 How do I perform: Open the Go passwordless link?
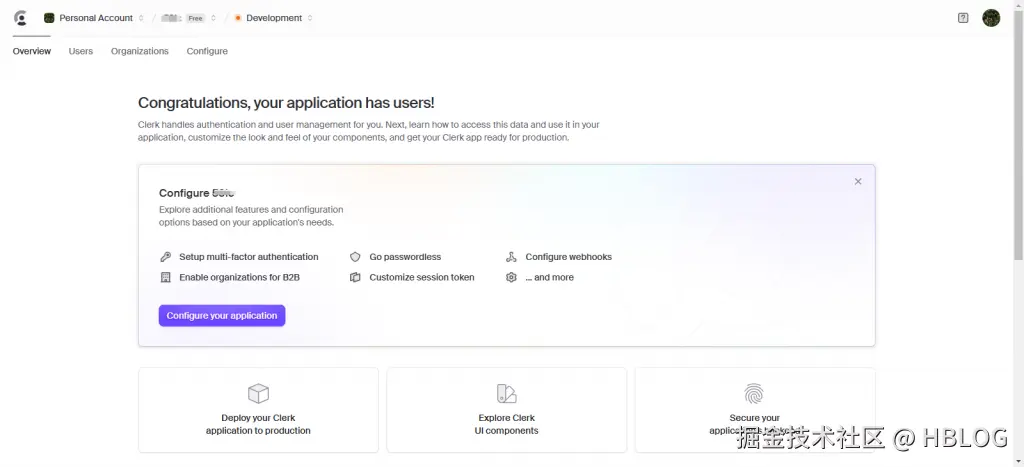point(405,257)
